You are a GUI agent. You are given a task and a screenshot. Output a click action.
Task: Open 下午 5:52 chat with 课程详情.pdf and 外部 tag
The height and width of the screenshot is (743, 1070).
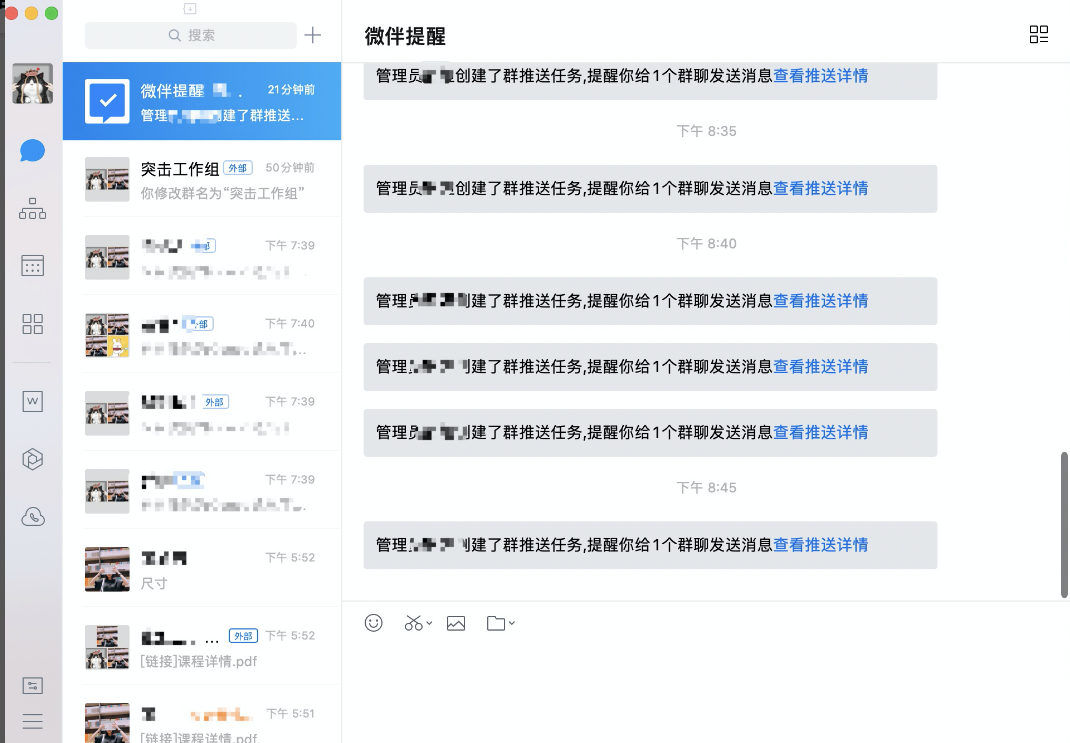pos(202,647)
